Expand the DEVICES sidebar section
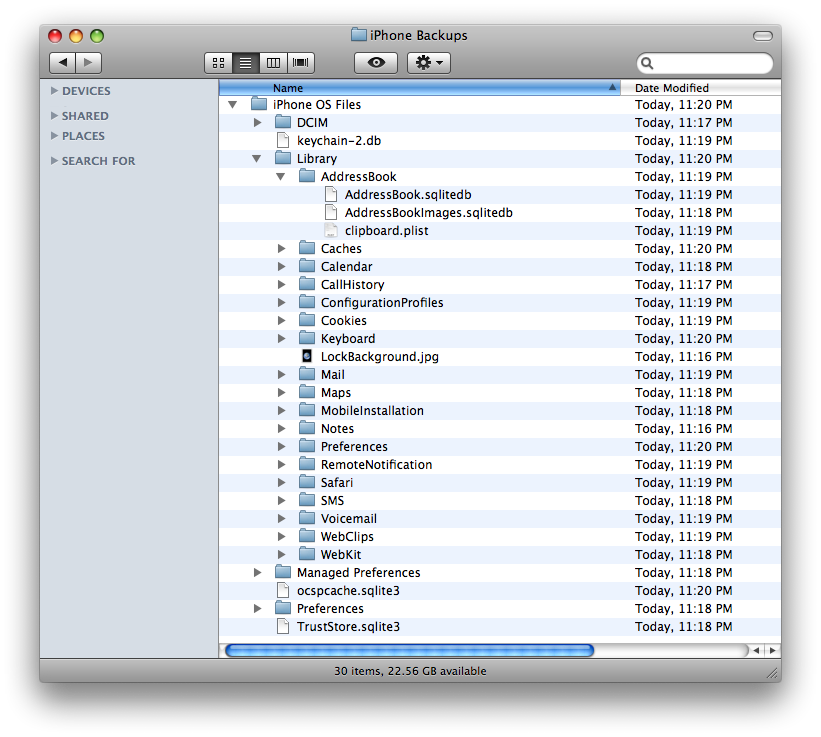821x737 pixels. pyautogui.click(x=54, y=91)
